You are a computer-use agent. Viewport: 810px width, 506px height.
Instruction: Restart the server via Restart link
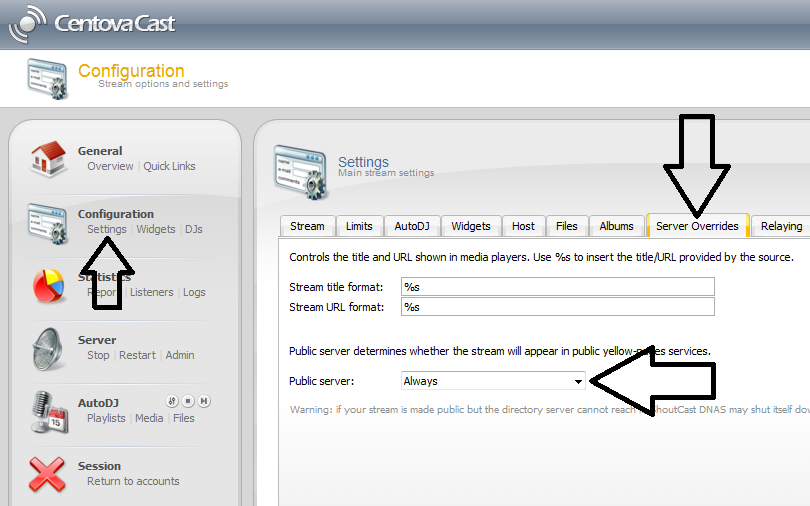click(137, 355)
